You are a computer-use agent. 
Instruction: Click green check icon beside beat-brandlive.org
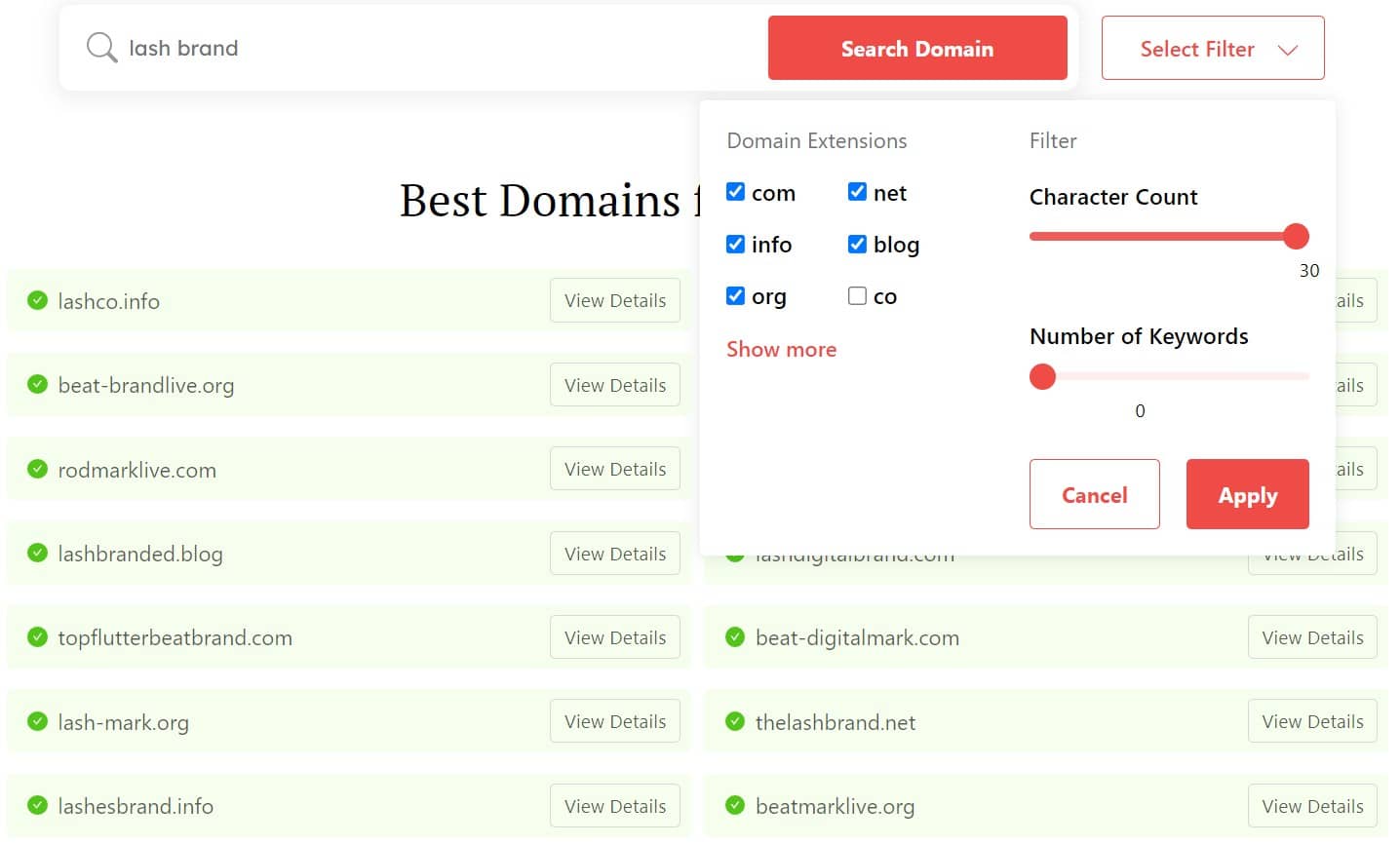tap(37, 384)
